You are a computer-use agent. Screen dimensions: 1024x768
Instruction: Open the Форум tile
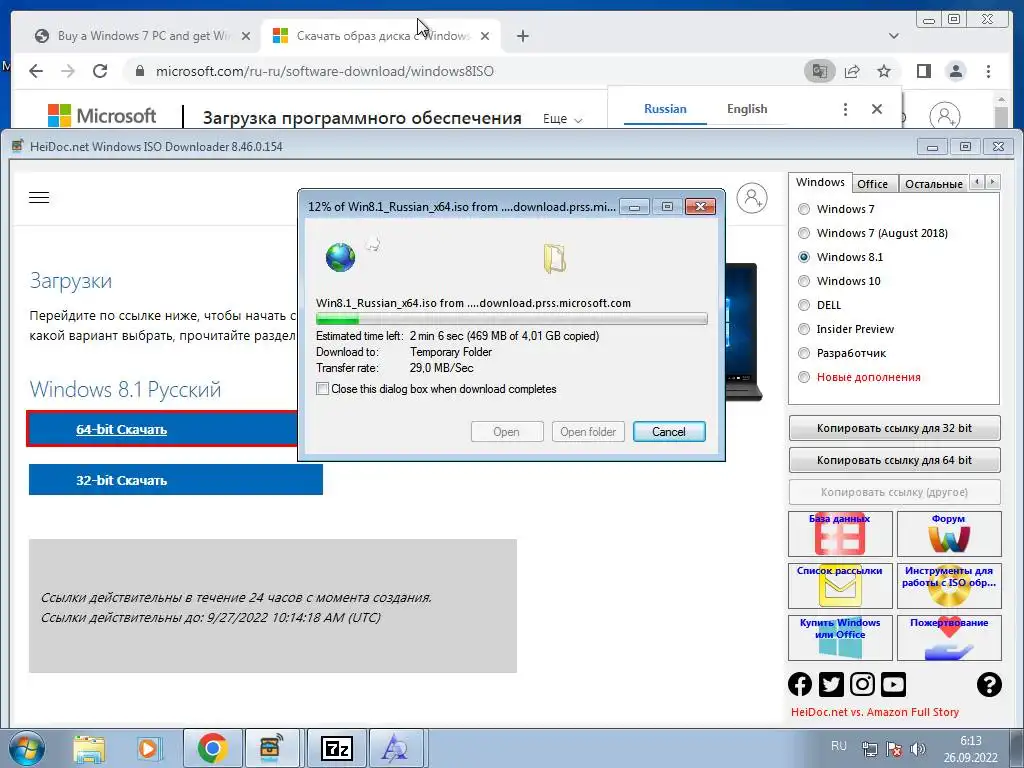coord(949,534)
